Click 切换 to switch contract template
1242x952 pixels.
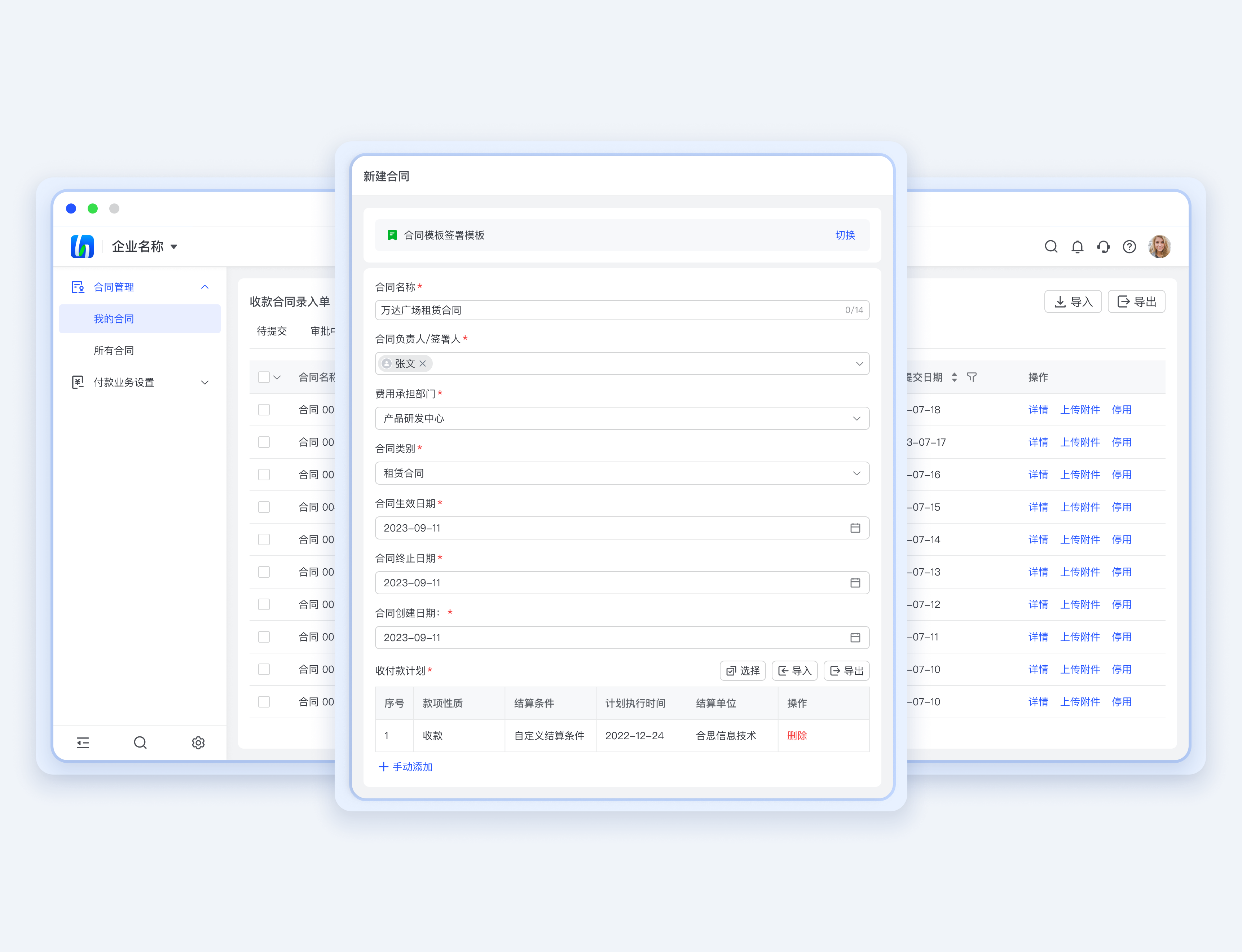[845, 235]
